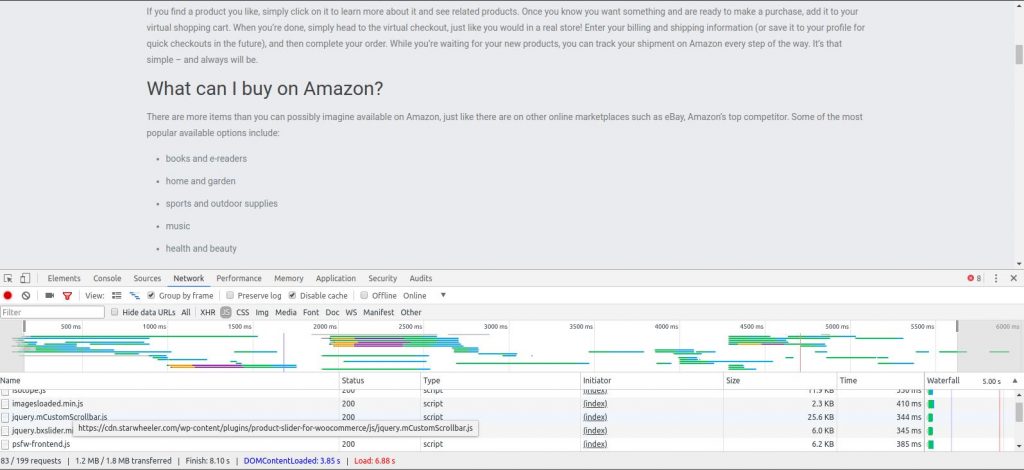This screenshot has height=470, width=1024.
Task: Open the Elements tab
Action: pyautogui.click(x=64, y=278)
